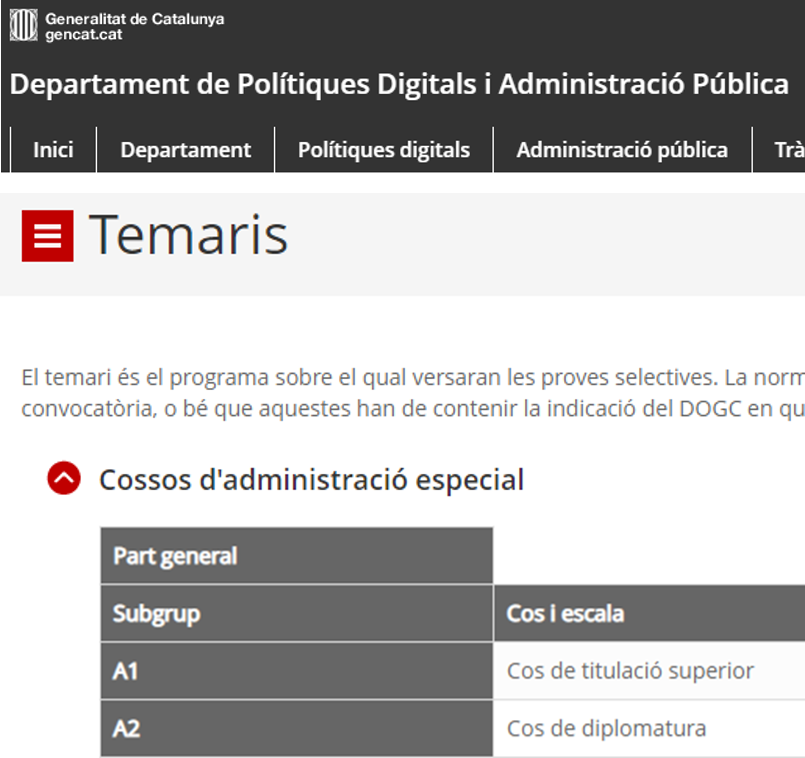Open Cos de titulació superior entry
This screenshot has width=805, height=758.
tap(630, 671)
